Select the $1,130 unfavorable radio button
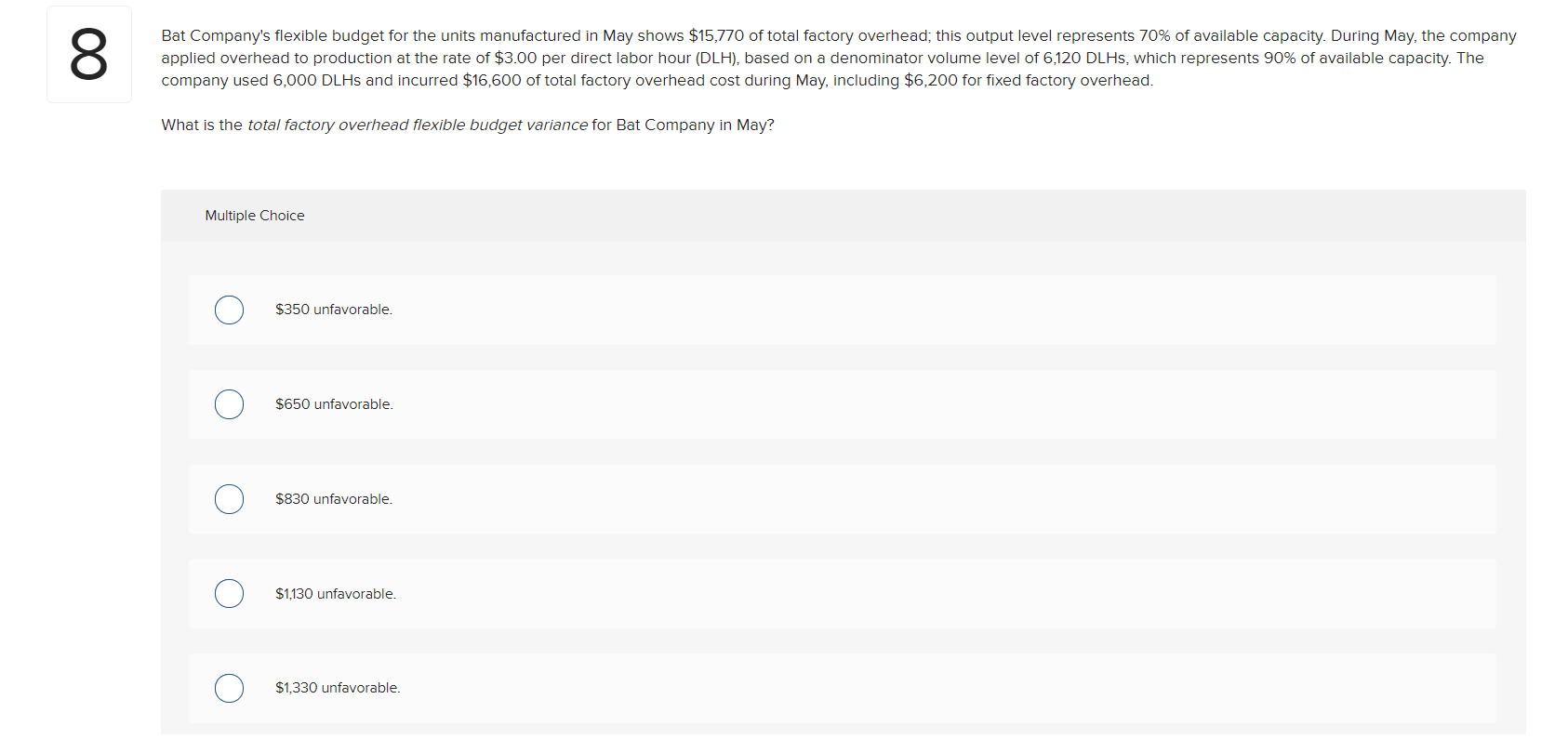This screenshot has width=1568, height=752. pos(229,593)
